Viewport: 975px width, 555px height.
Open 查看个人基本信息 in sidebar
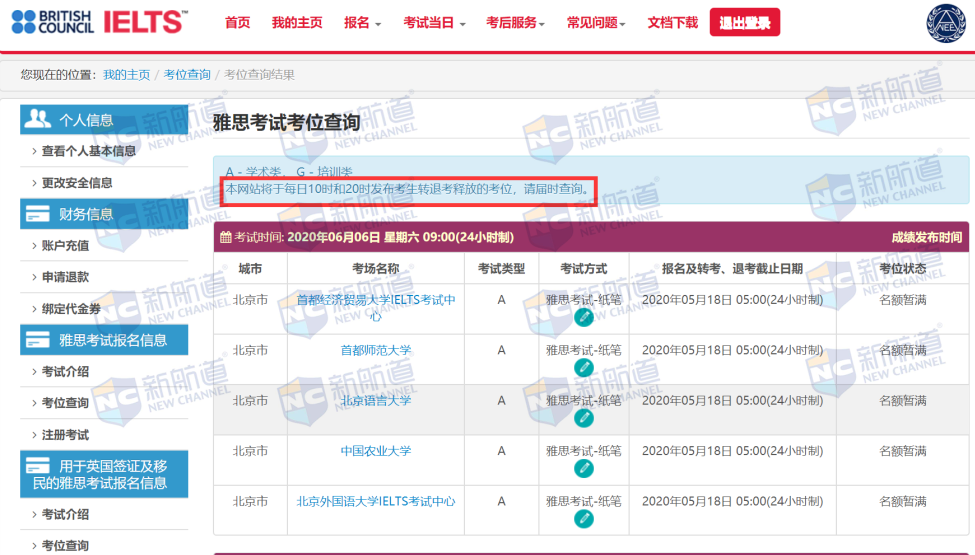tap(88, 151)
